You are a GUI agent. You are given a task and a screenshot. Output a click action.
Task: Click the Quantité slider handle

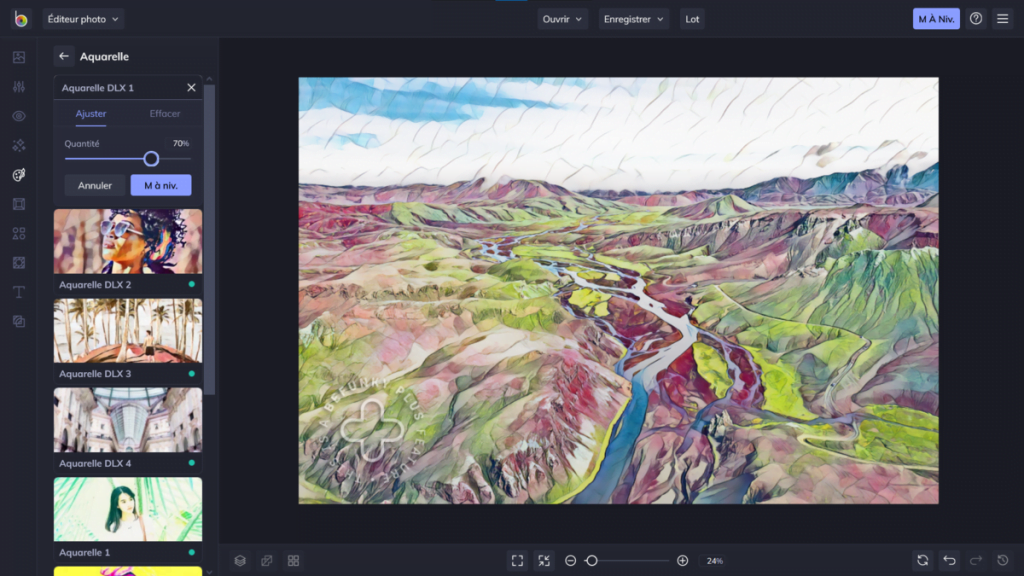coord(151,159)
